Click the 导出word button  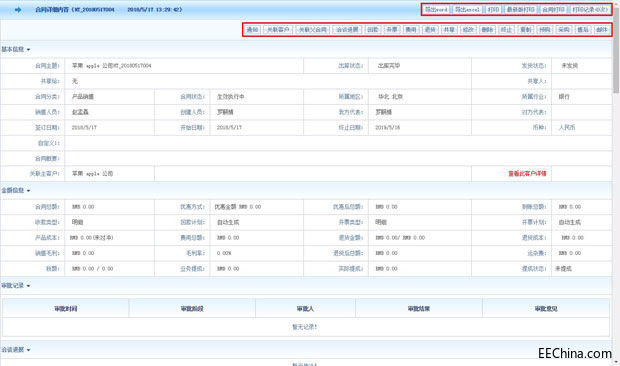pyautogui.click(x=436, y=9)
